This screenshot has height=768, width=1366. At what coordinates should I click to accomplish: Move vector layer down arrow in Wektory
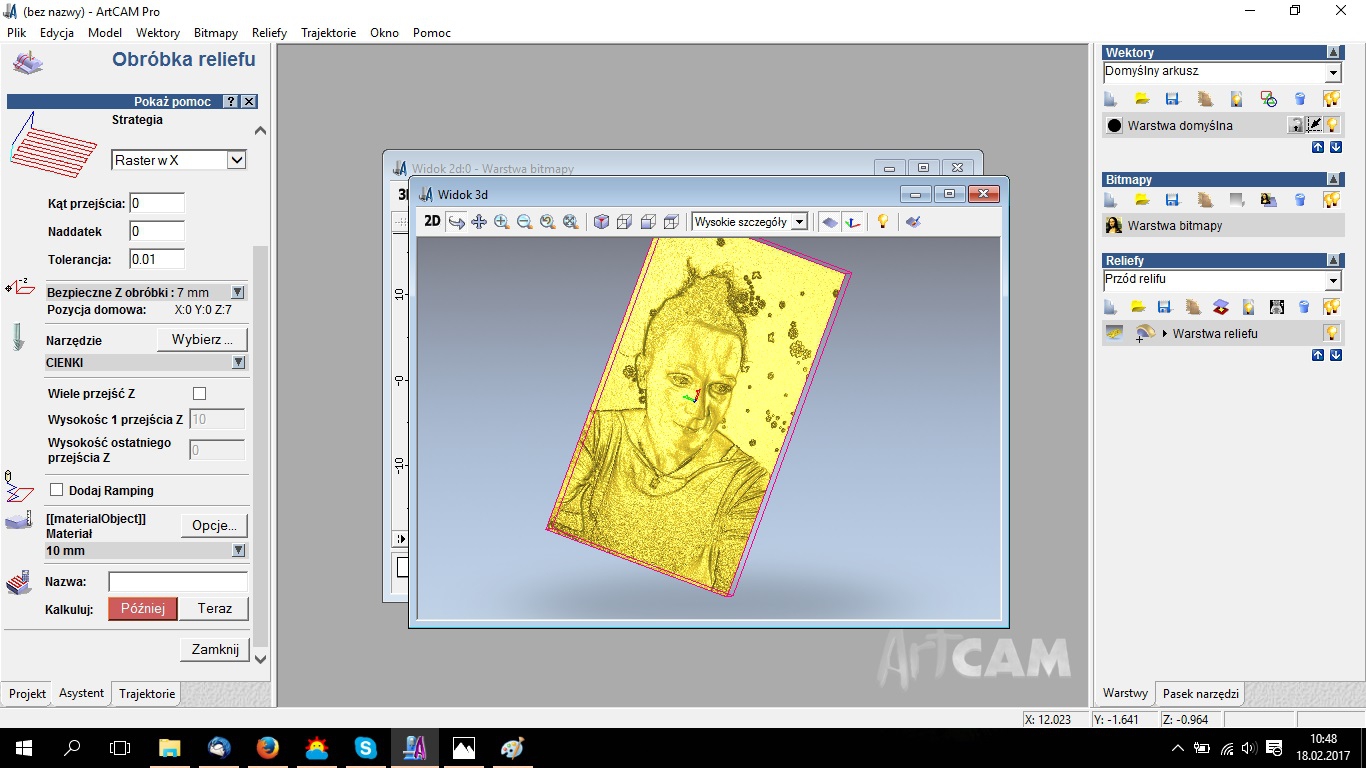(x=1335, y=147)
